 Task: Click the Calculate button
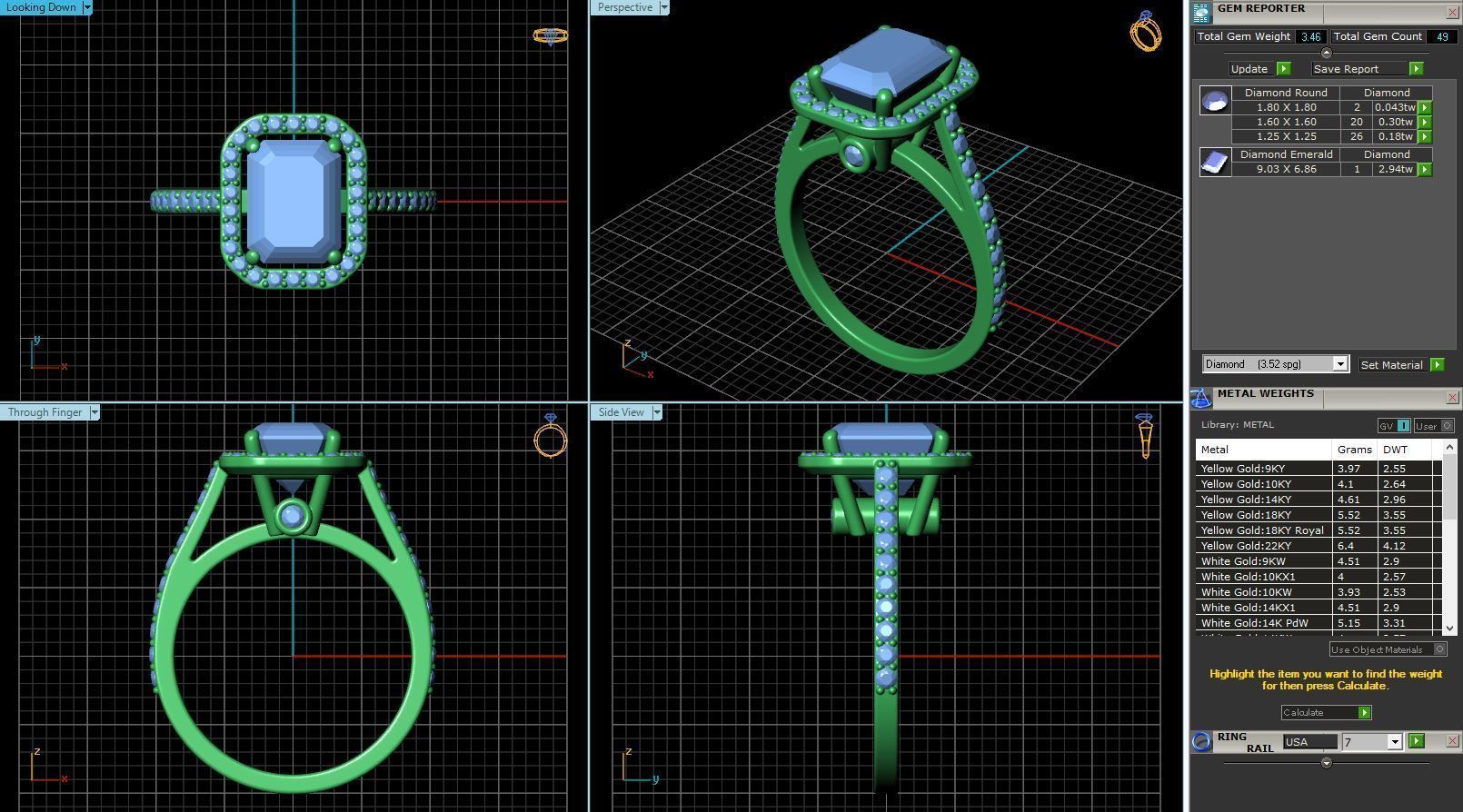1326,713
